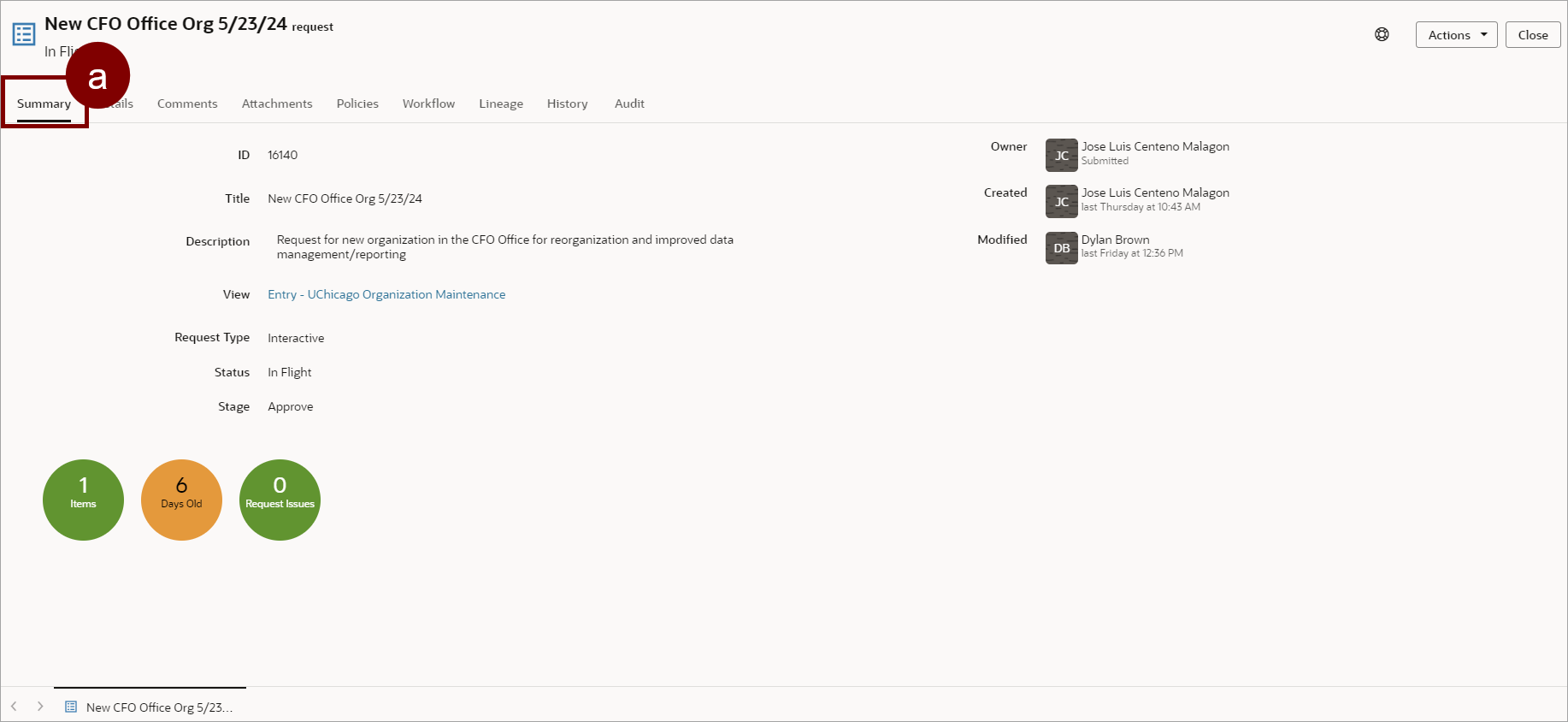
Task: Expand the Actions dropdown menu
Action: pos(1456,35)
